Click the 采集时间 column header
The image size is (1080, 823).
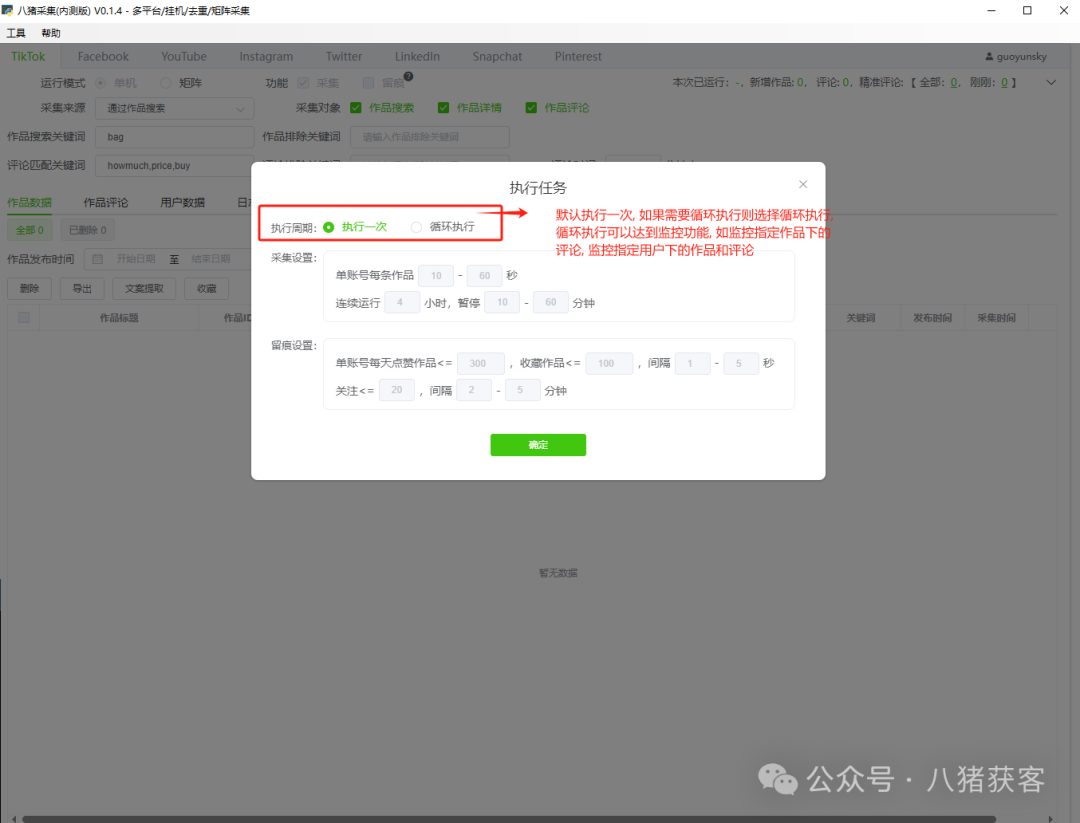click(x=996, y=317)
